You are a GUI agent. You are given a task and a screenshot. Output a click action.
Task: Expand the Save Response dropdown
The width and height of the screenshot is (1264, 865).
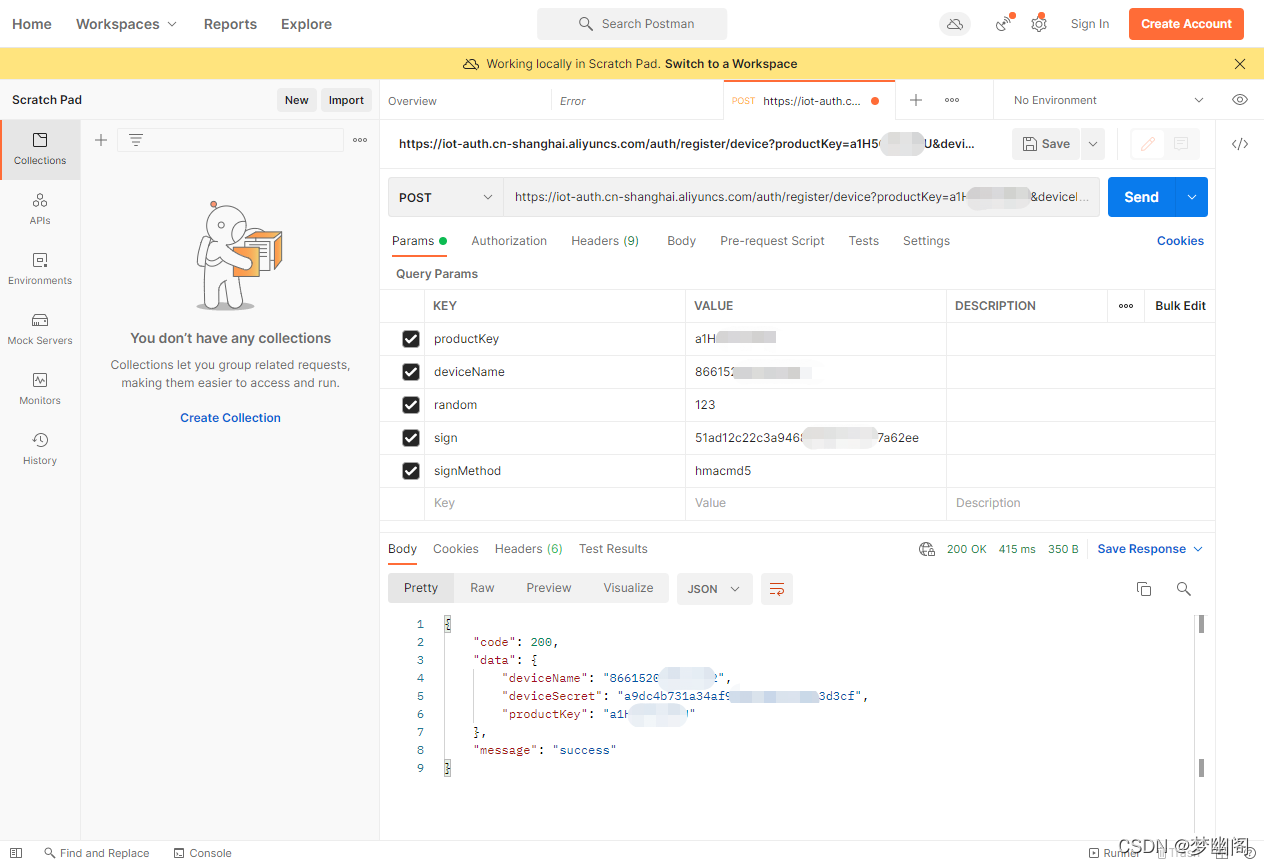pos(1150,549)
